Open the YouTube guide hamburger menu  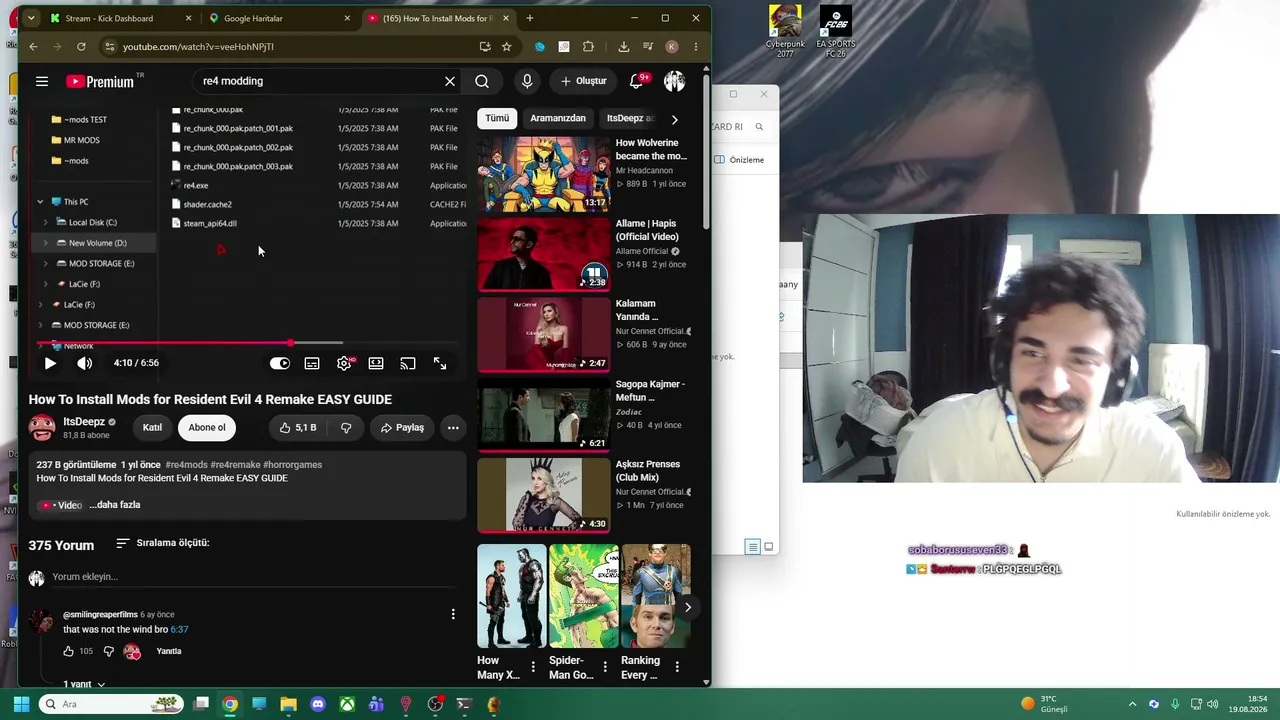42,81
